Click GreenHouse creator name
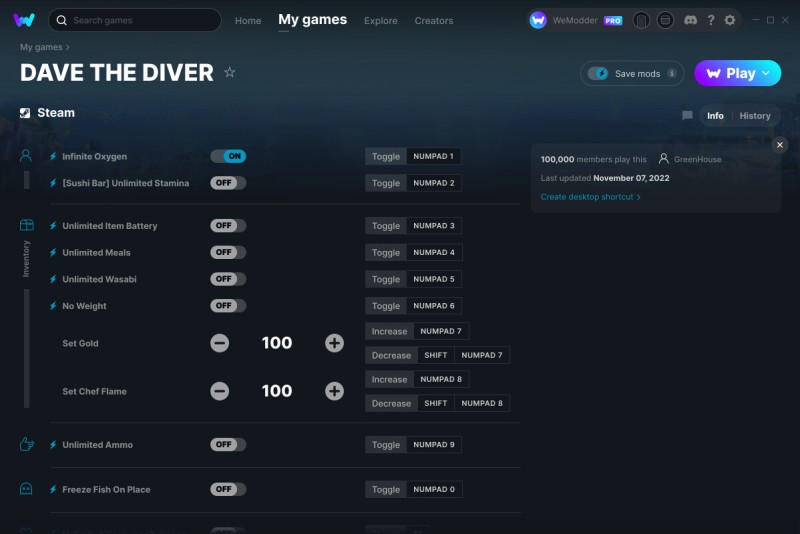The height and width of the screenshot is (534, 800). [697, 159]
